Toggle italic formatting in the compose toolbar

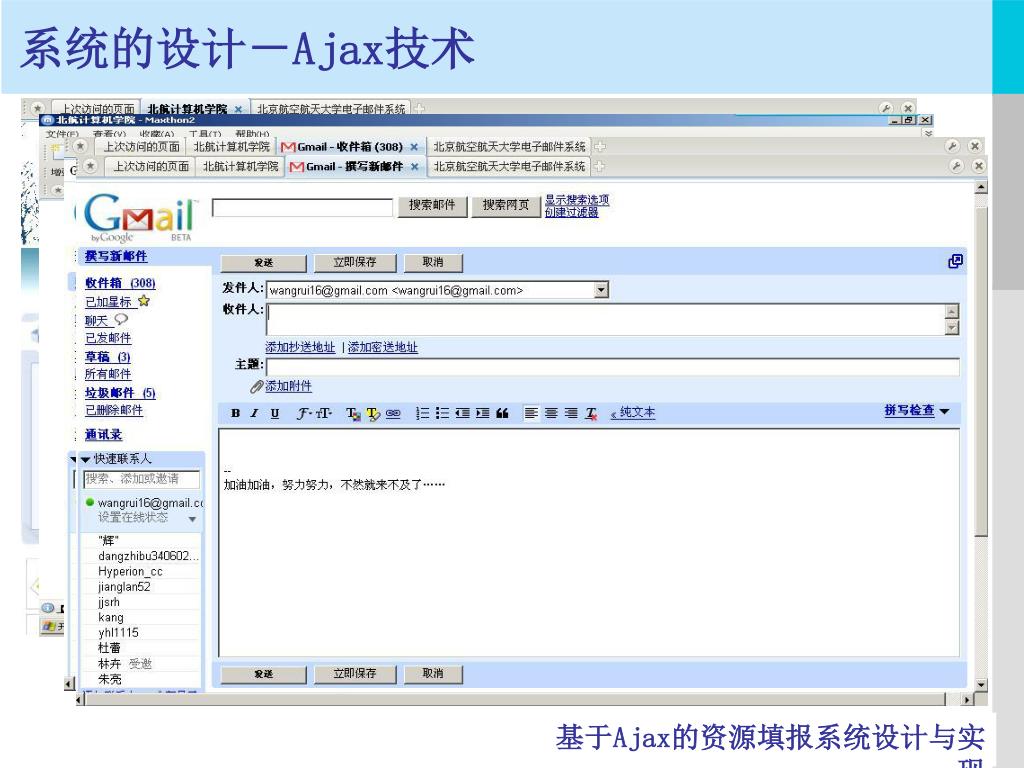[255, 413]
